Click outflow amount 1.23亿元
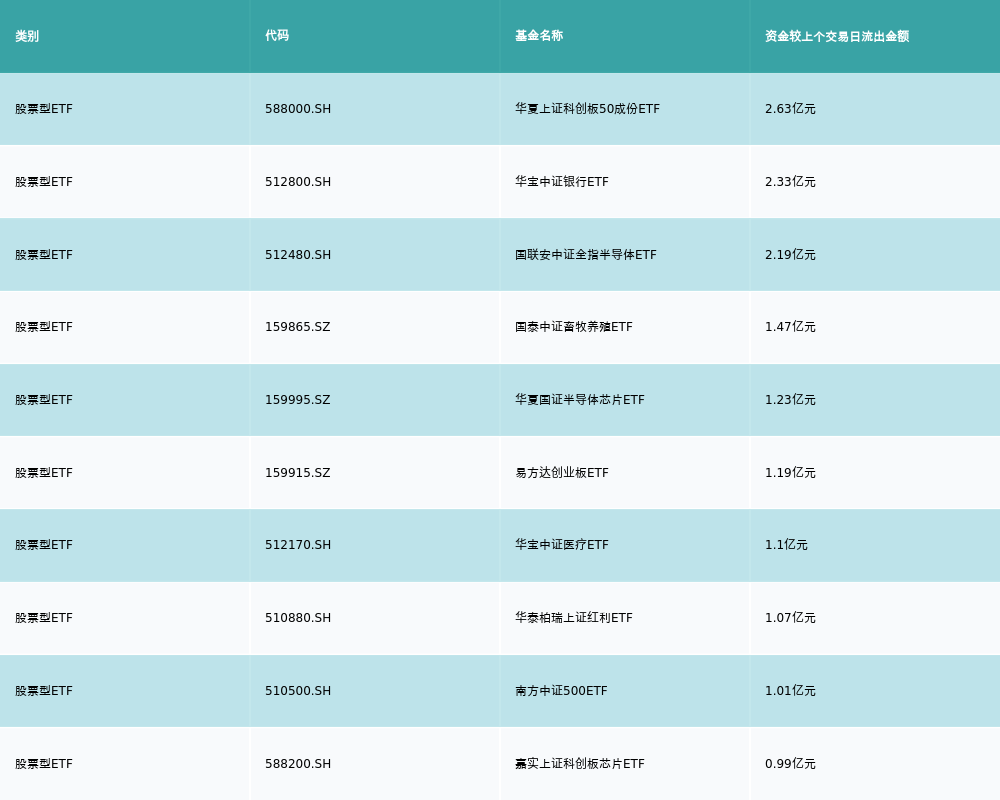The width and height of the screenshot is (1000, 800). click(790, 400)
